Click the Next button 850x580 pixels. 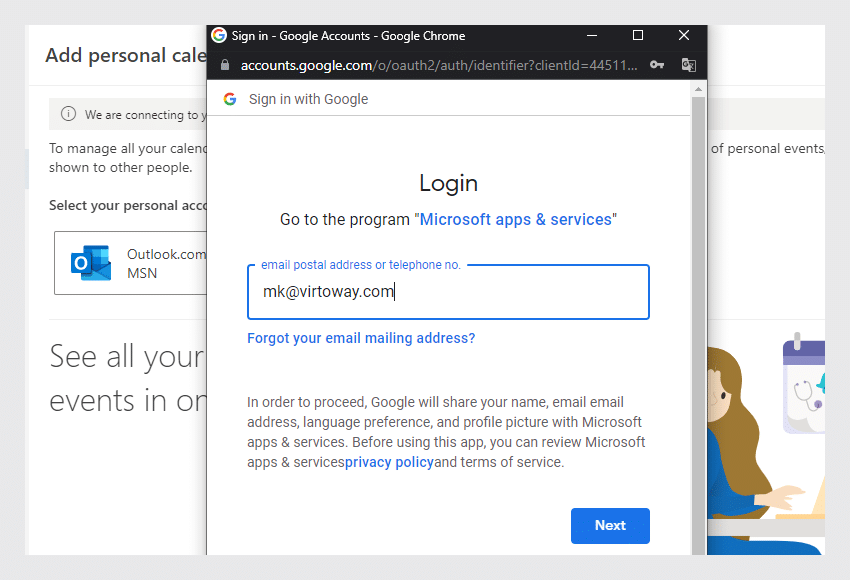(610, 525)
